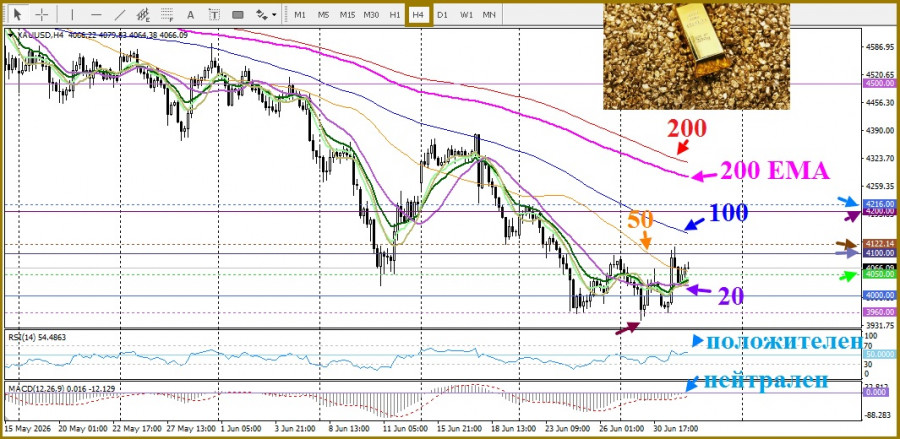Select the trendline drawing tool
900x439 pixels.
pos(120,14)
